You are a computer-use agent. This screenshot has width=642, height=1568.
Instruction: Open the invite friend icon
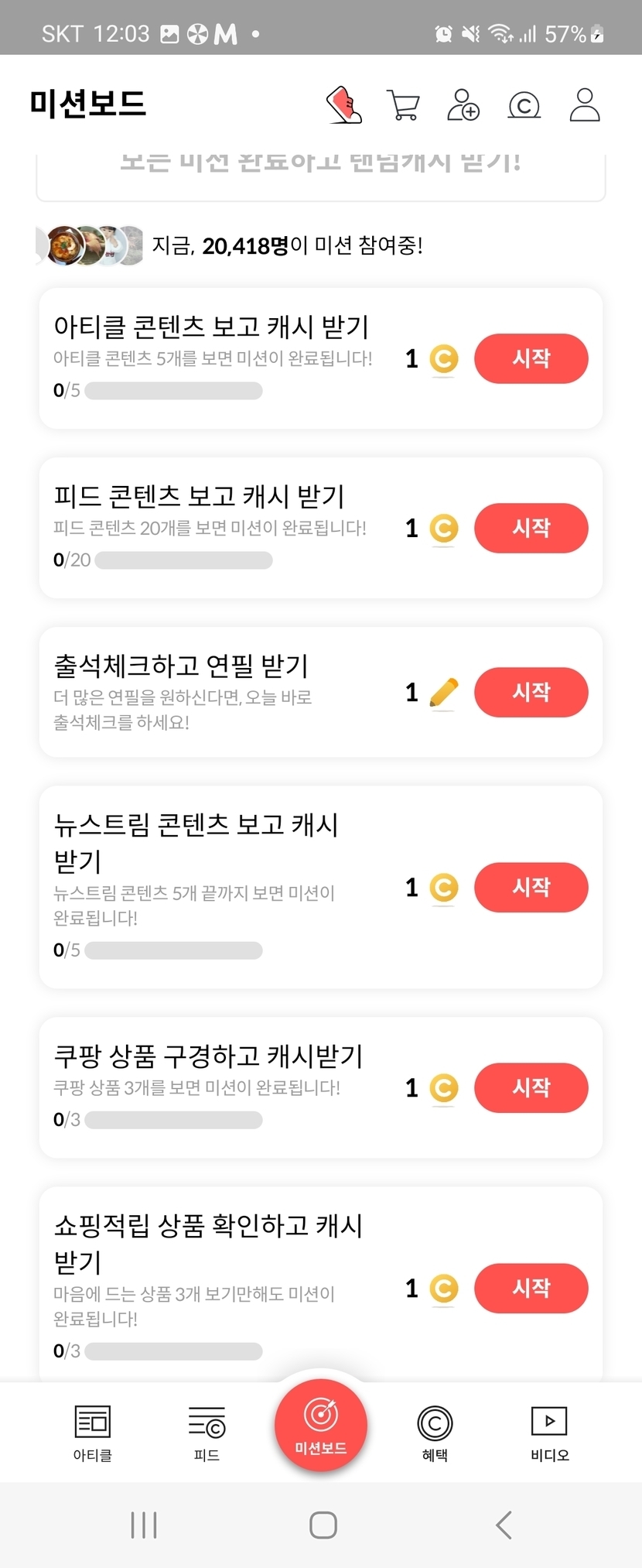point(463,105)
